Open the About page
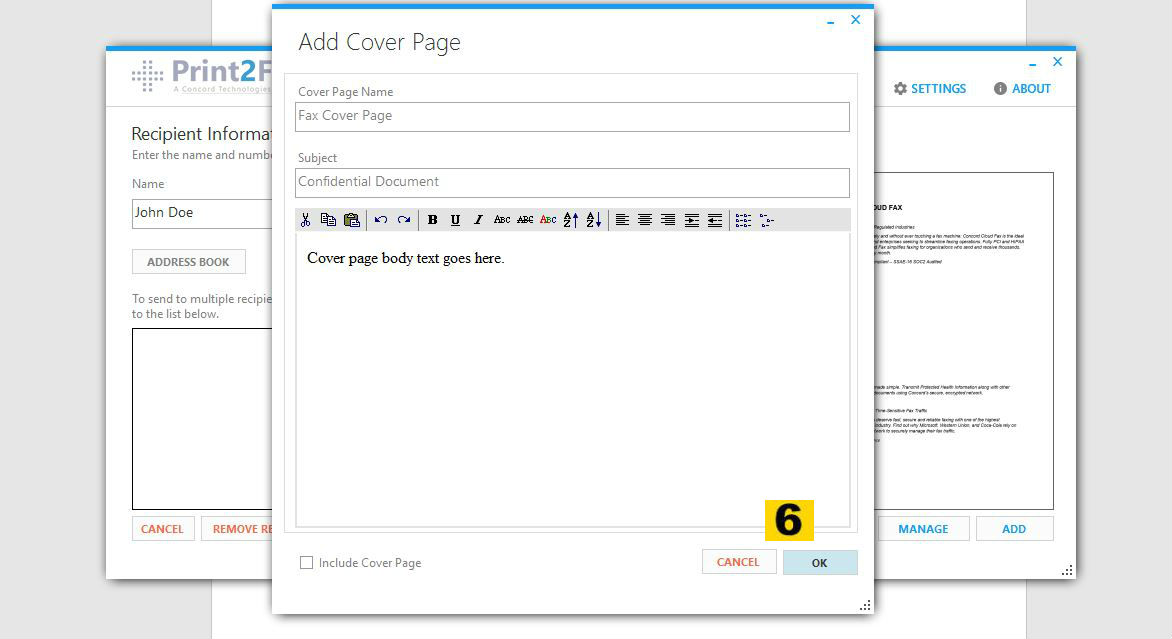Image resolution: width=1172 pixels, height=639 pixels. (x=1022, y=89)
